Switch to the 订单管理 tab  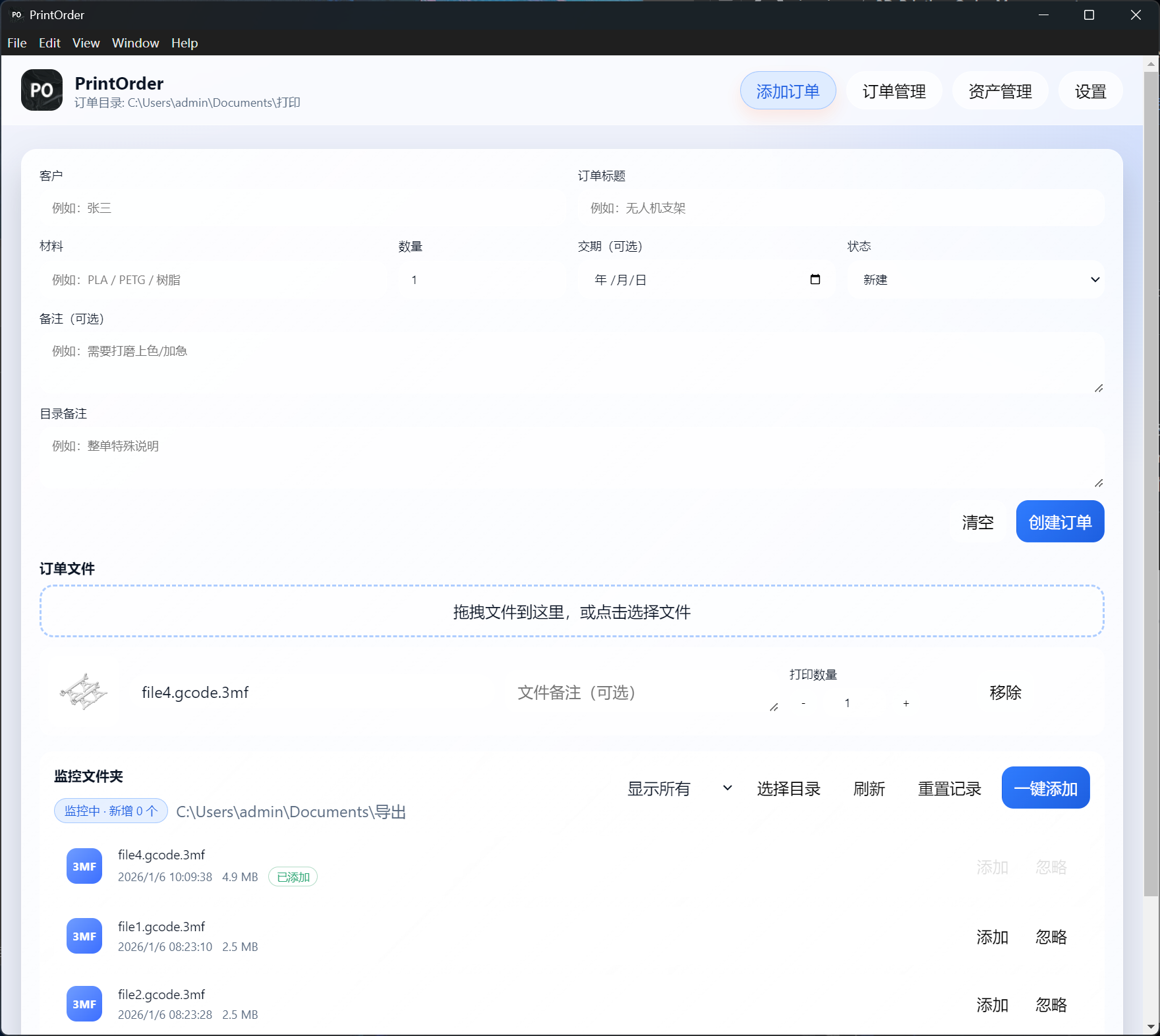click(x=894, y=91)
